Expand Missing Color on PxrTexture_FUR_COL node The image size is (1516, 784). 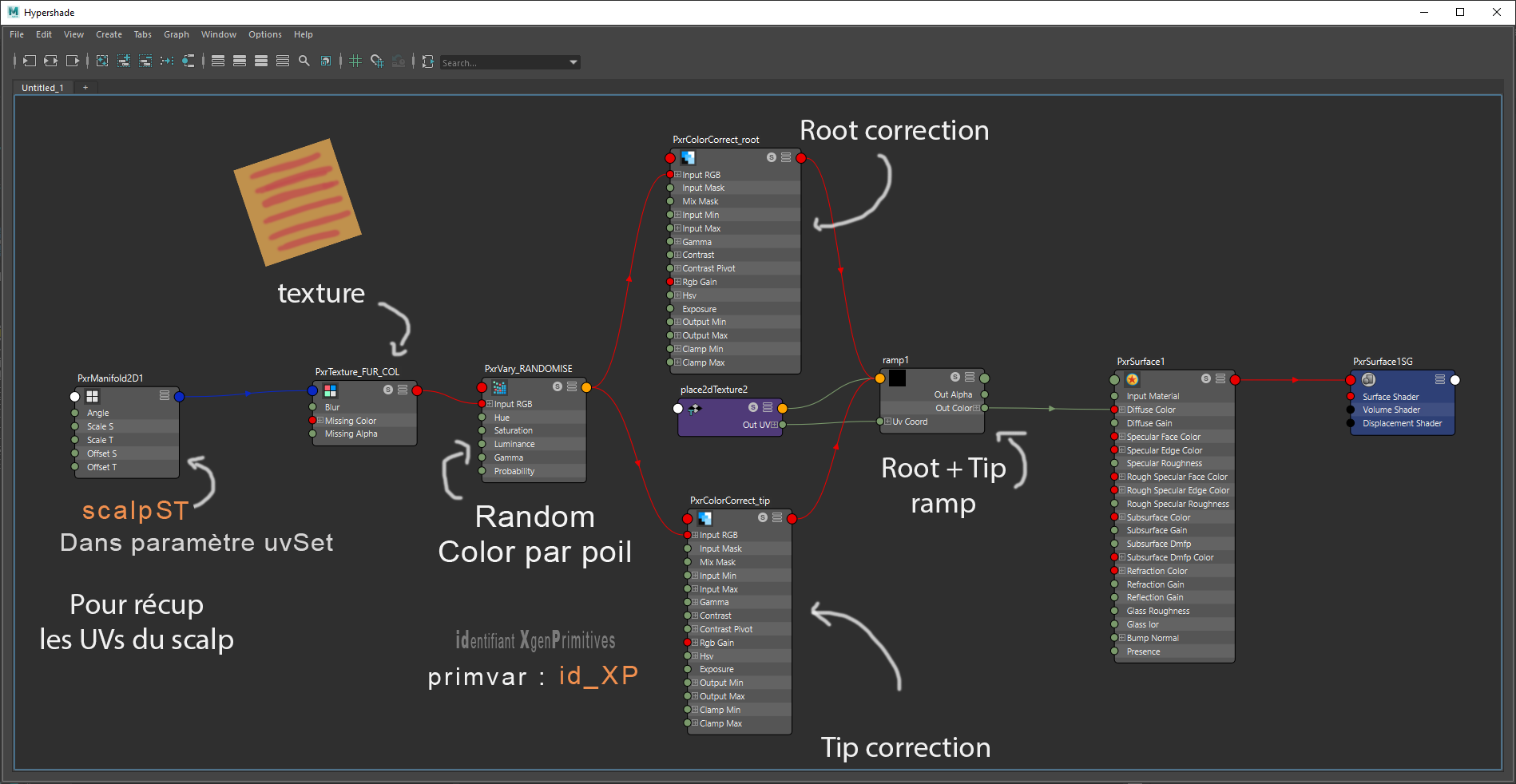pos(320,421)
